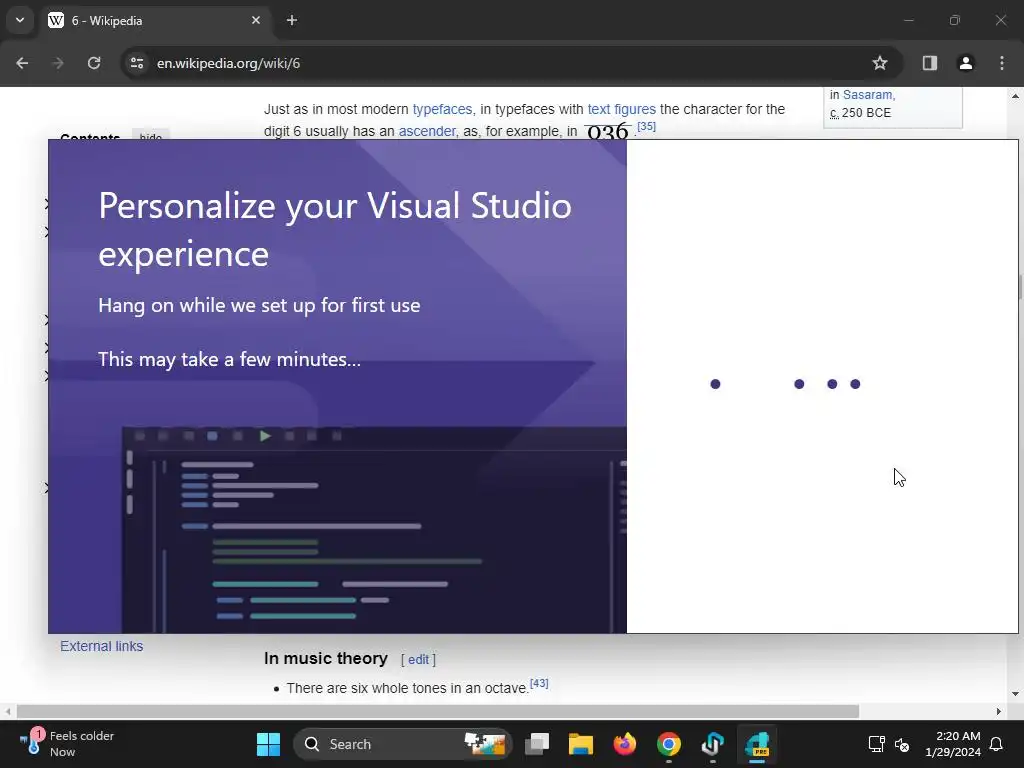Open the 'text figures' link
Screen dimensions: 1024x768
tap(621, 109)
